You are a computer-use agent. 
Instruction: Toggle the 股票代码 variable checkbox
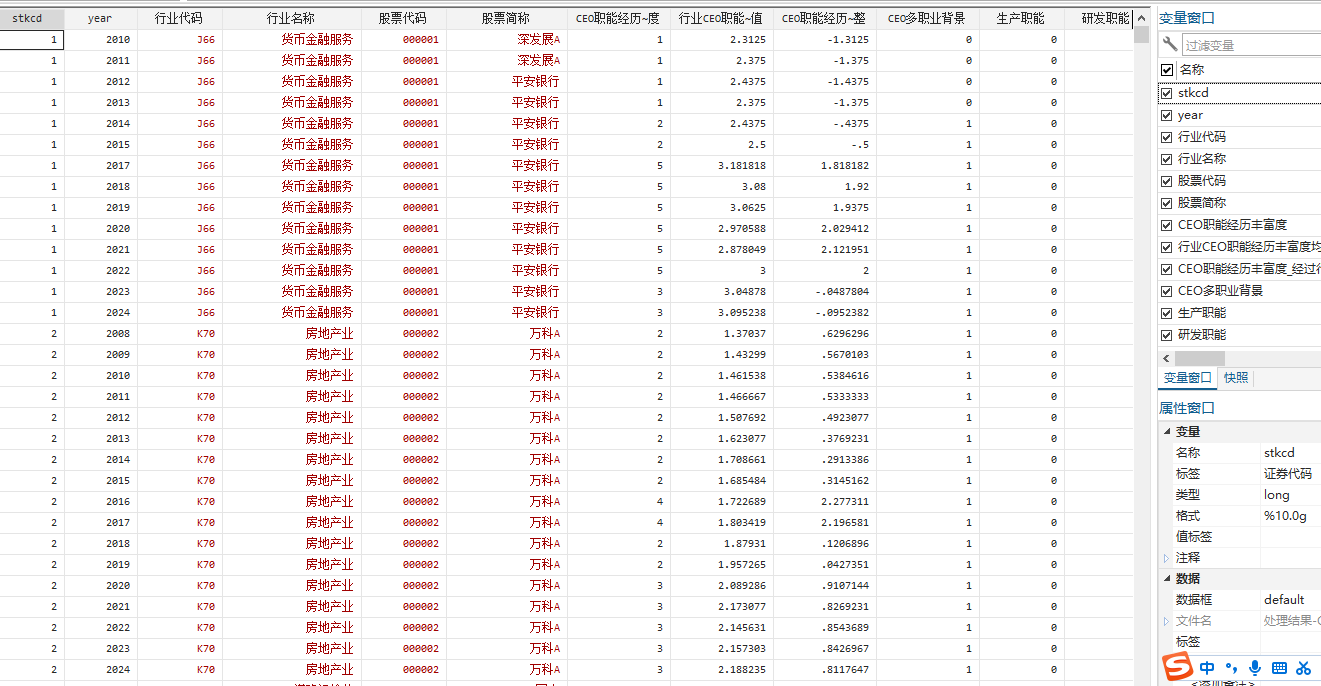coord(1167,181)
